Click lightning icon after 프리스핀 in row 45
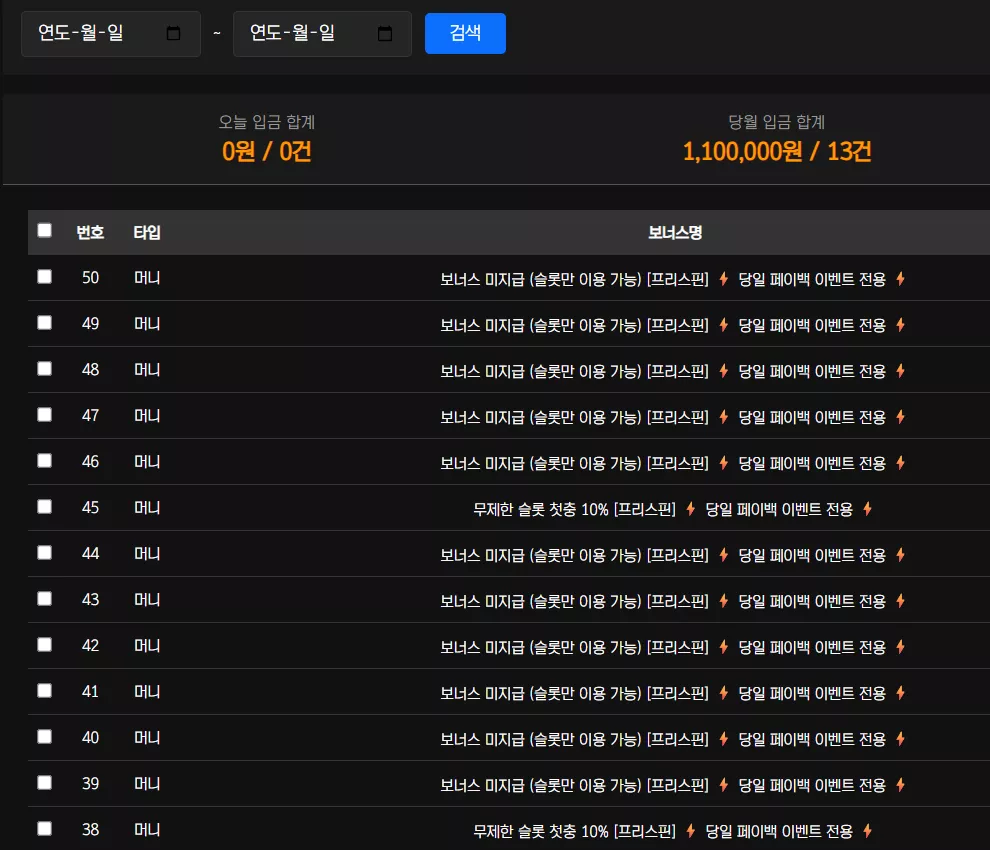This screenshot has height=850, width=990. click(691, 508)
